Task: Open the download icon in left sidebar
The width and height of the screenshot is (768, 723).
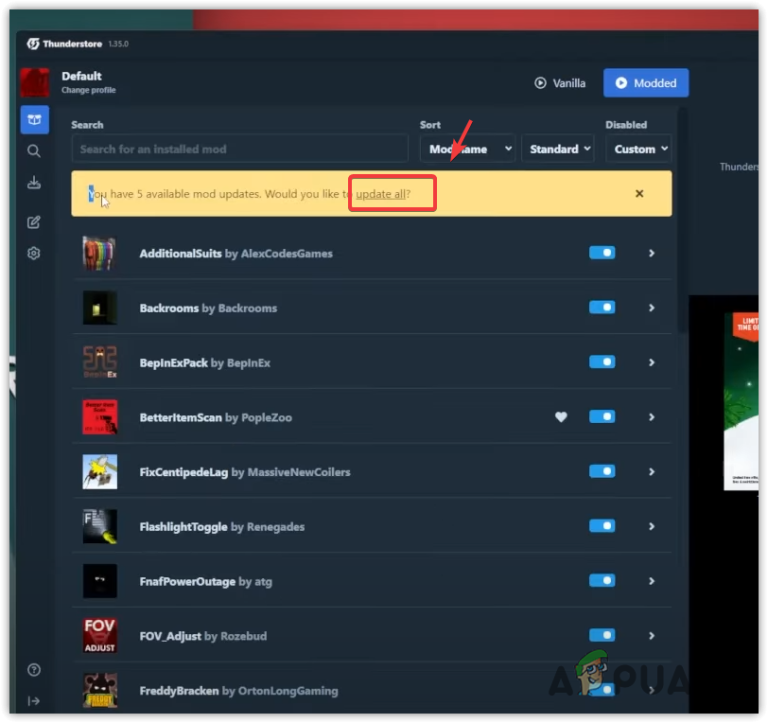Action: [x=34, y=183]
